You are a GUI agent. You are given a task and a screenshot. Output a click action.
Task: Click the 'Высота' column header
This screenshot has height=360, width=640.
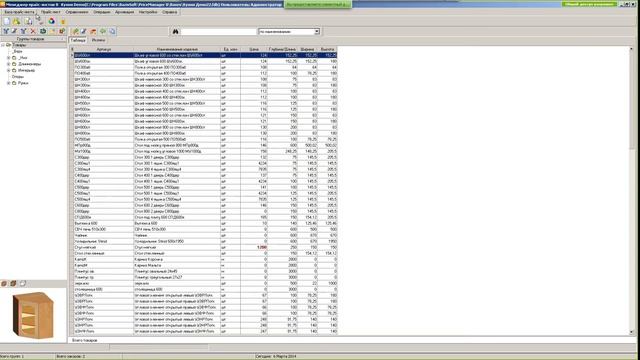[x=327, y=49]
